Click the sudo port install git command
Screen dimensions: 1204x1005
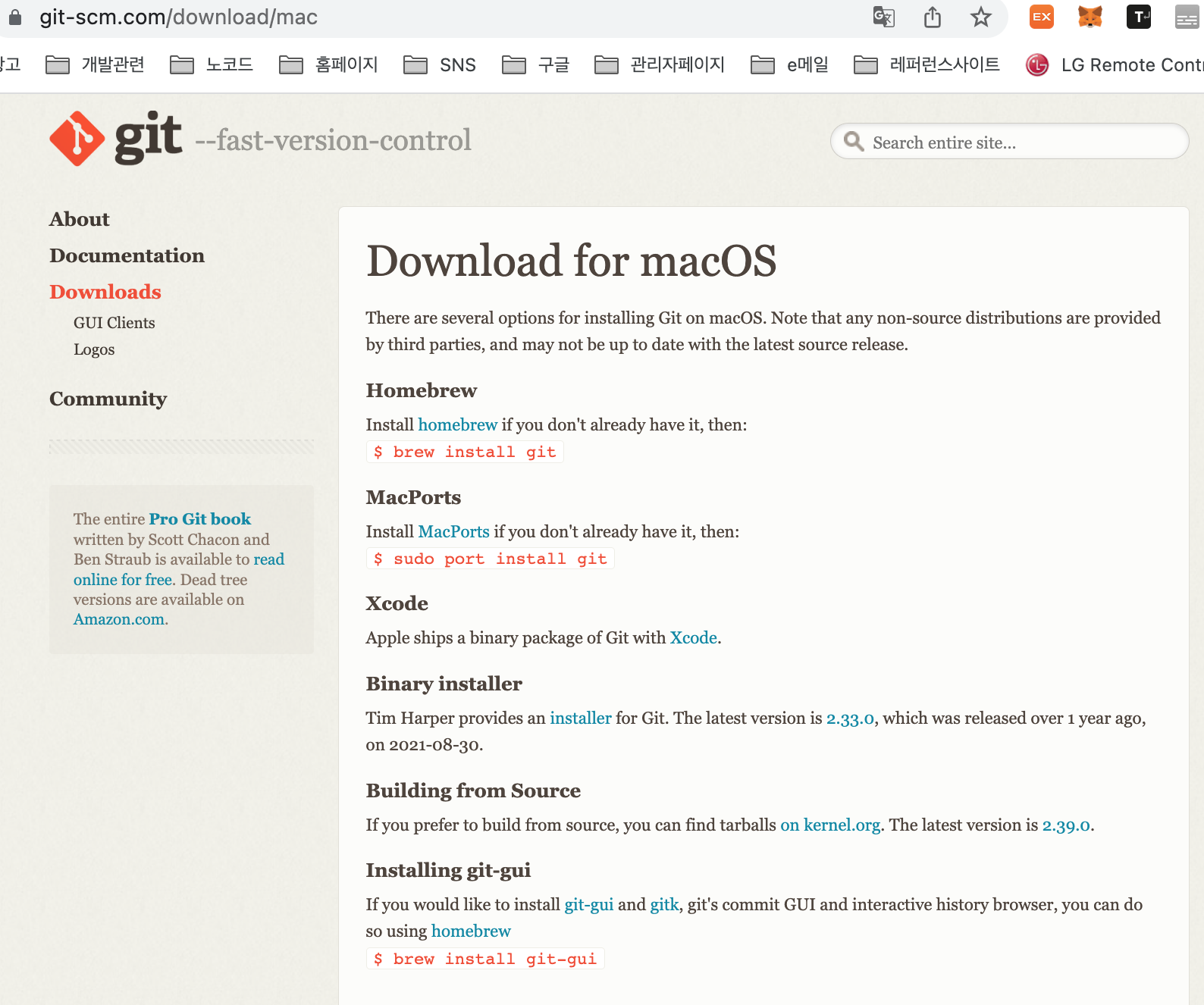(x=491, y=559)
